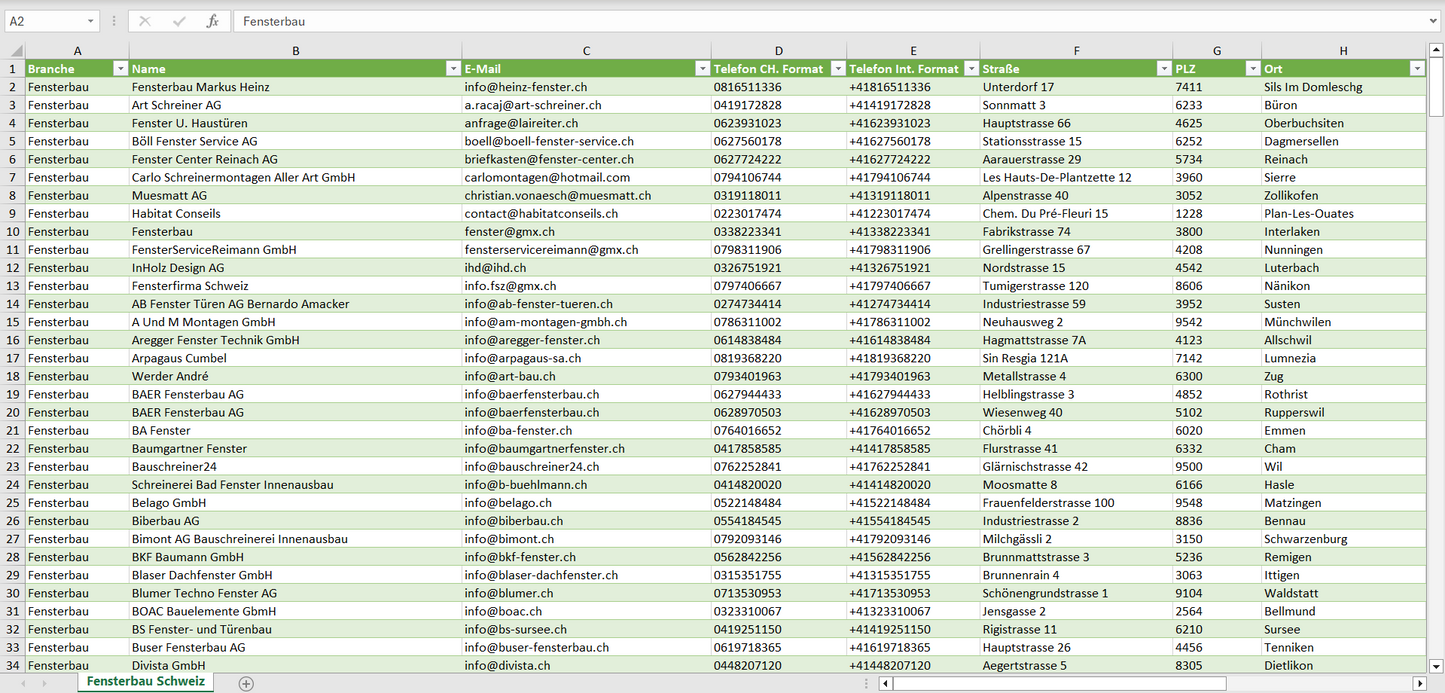
Task: Click the Insert Function fx icon
Action: (x=212, y=21)
